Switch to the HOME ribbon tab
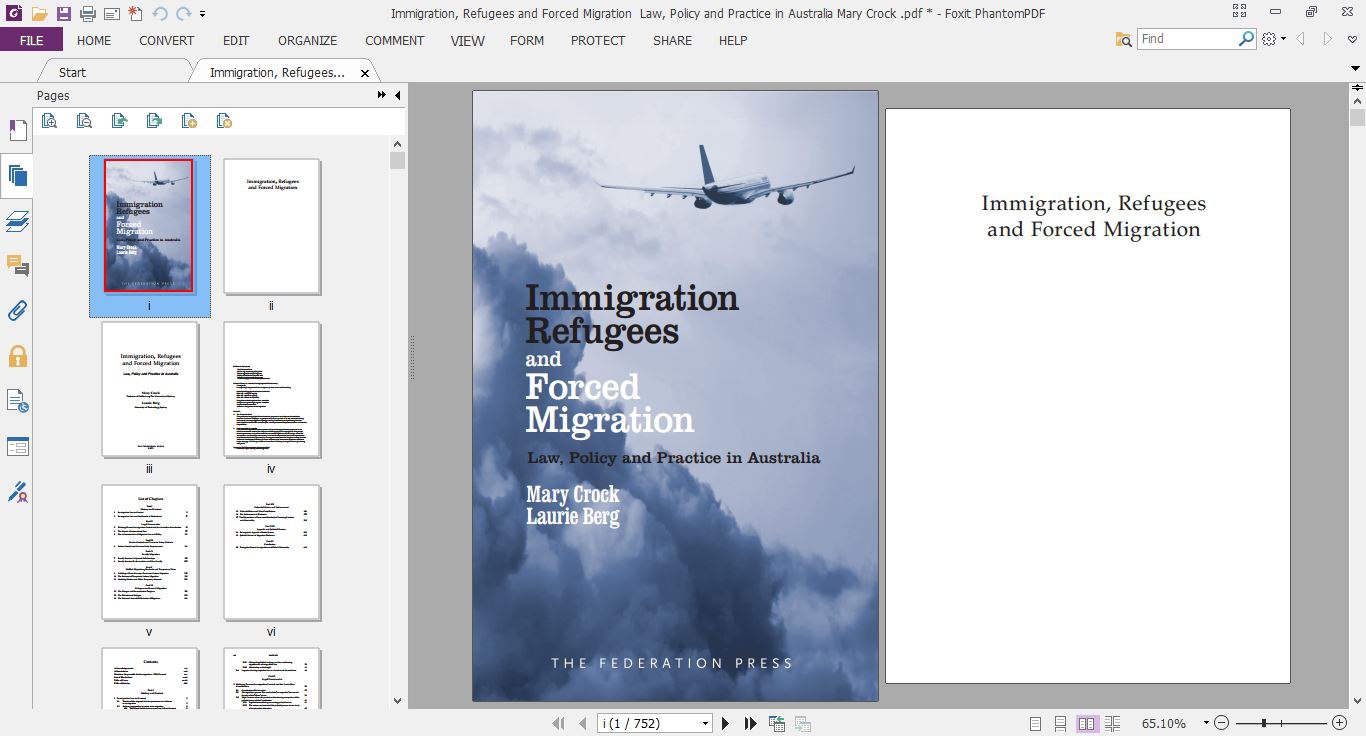The height and width of the screenshot is (736, 1366). coord(94,40)
